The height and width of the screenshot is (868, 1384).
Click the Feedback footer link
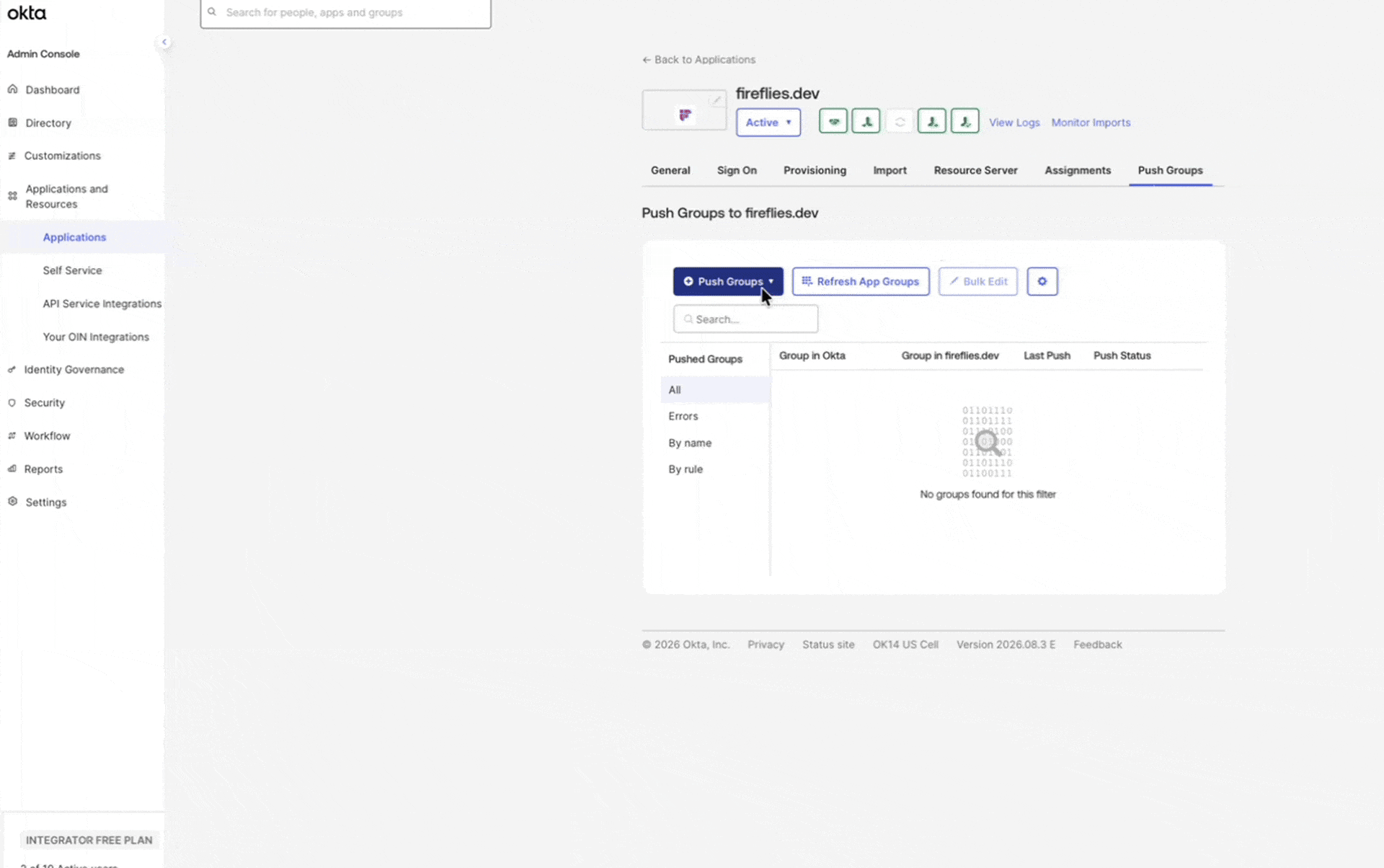1097,645
